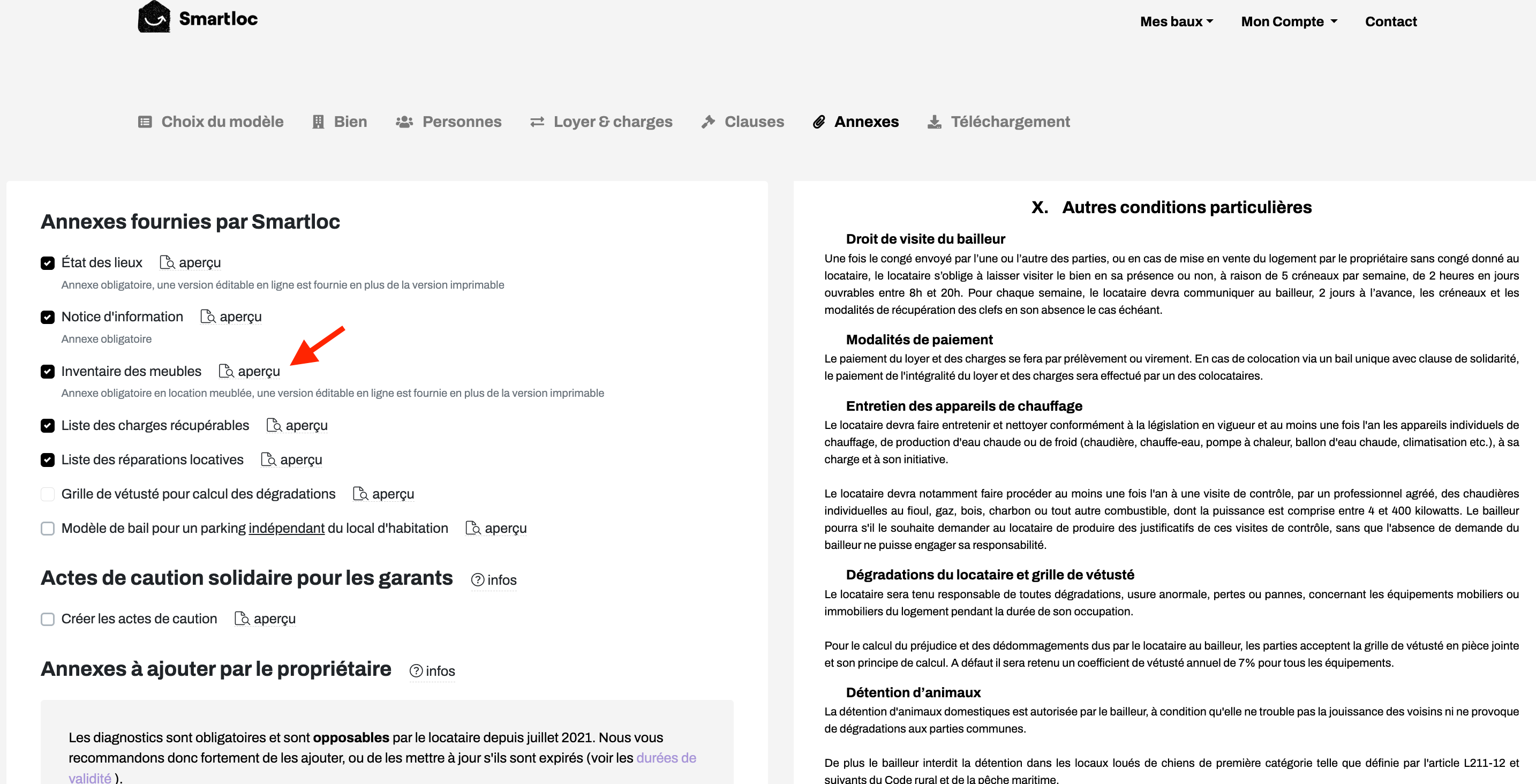This screenshot has width=1536, height=784.
Task: Uncheck the État des lieux checkbox
Action: 48,263
